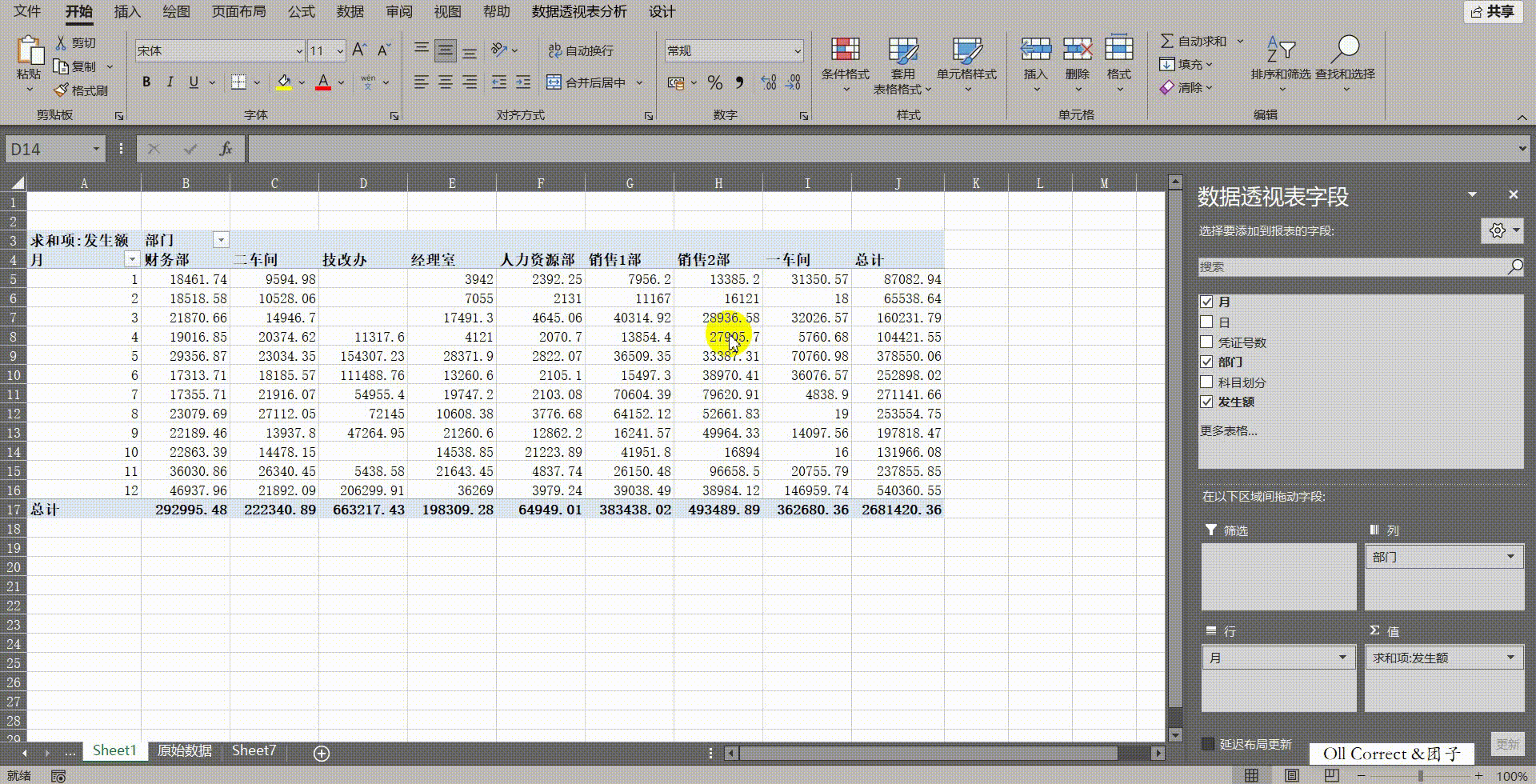This screenshot has width=1536, height=784.
Task: Switch to the 插入 ribbon tab
Action: 127,11
